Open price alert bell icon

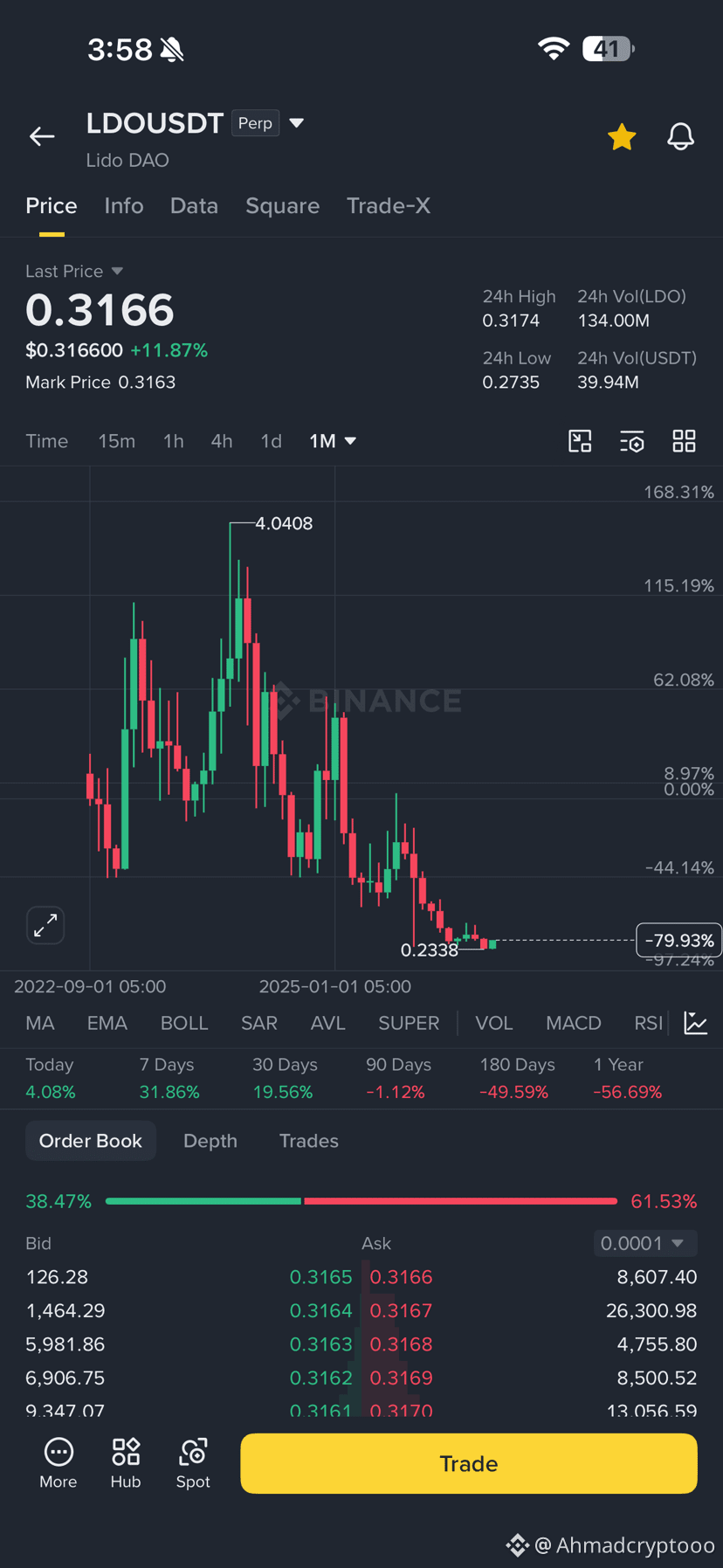[x=680, y=136]
